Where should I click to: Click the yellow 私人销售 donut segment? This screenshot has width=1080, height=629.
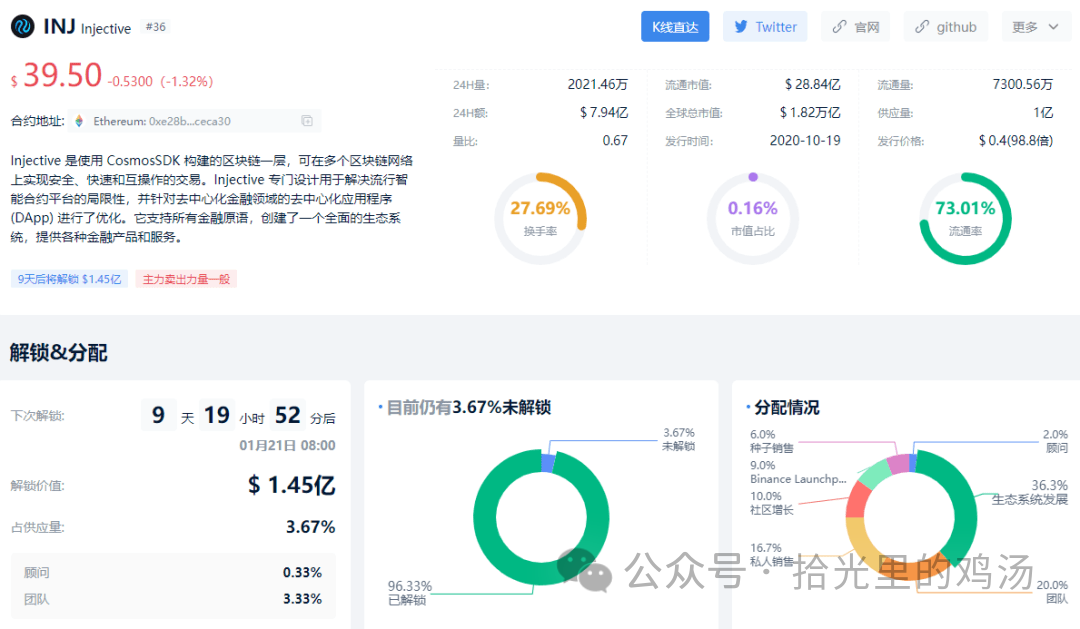(861, 542)
